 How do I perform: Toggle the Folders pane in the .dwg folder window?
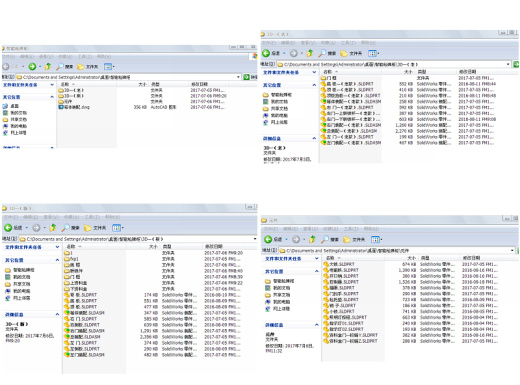(x=88, y=67)
